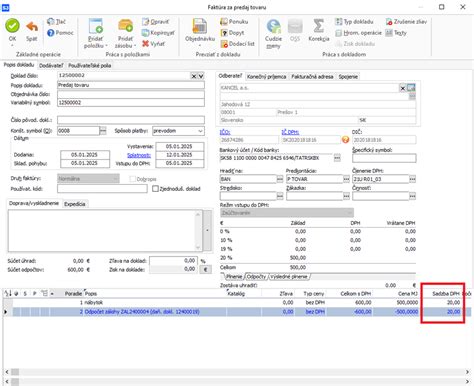Open the Konečný príjemca tab
Screen dimensions: 474x386
[266, 77]
